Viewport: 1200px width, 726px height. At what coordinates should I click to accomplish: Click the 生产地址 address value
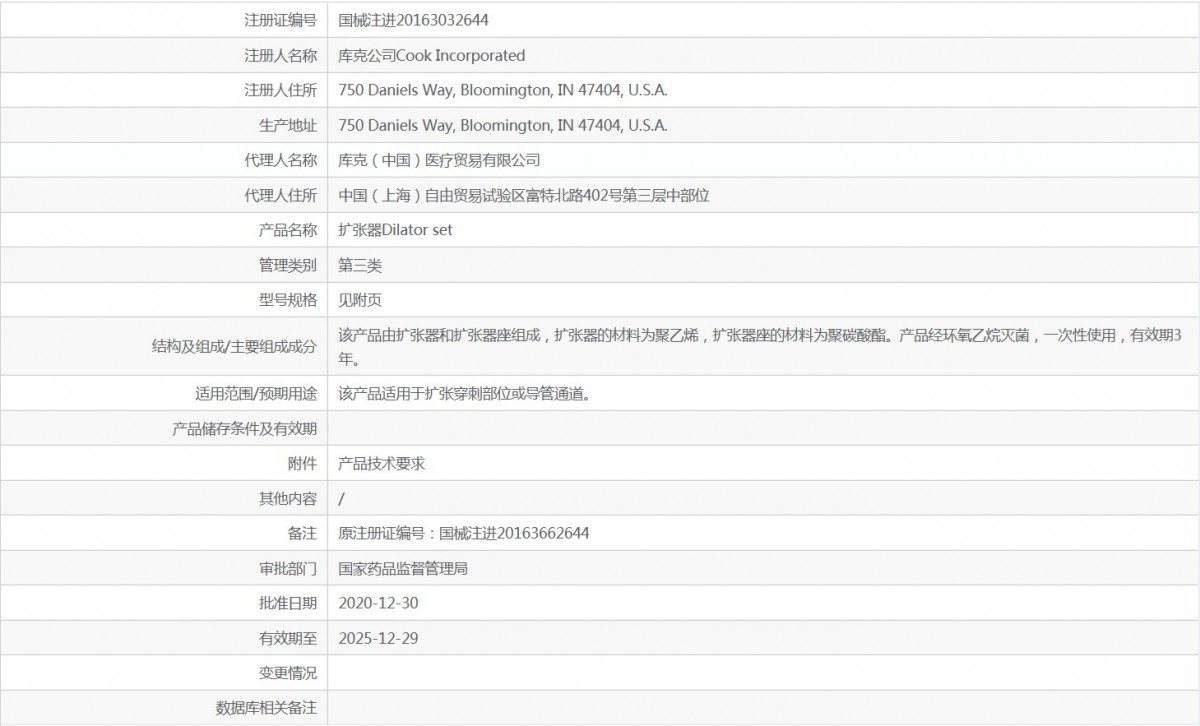coord(503,125)
